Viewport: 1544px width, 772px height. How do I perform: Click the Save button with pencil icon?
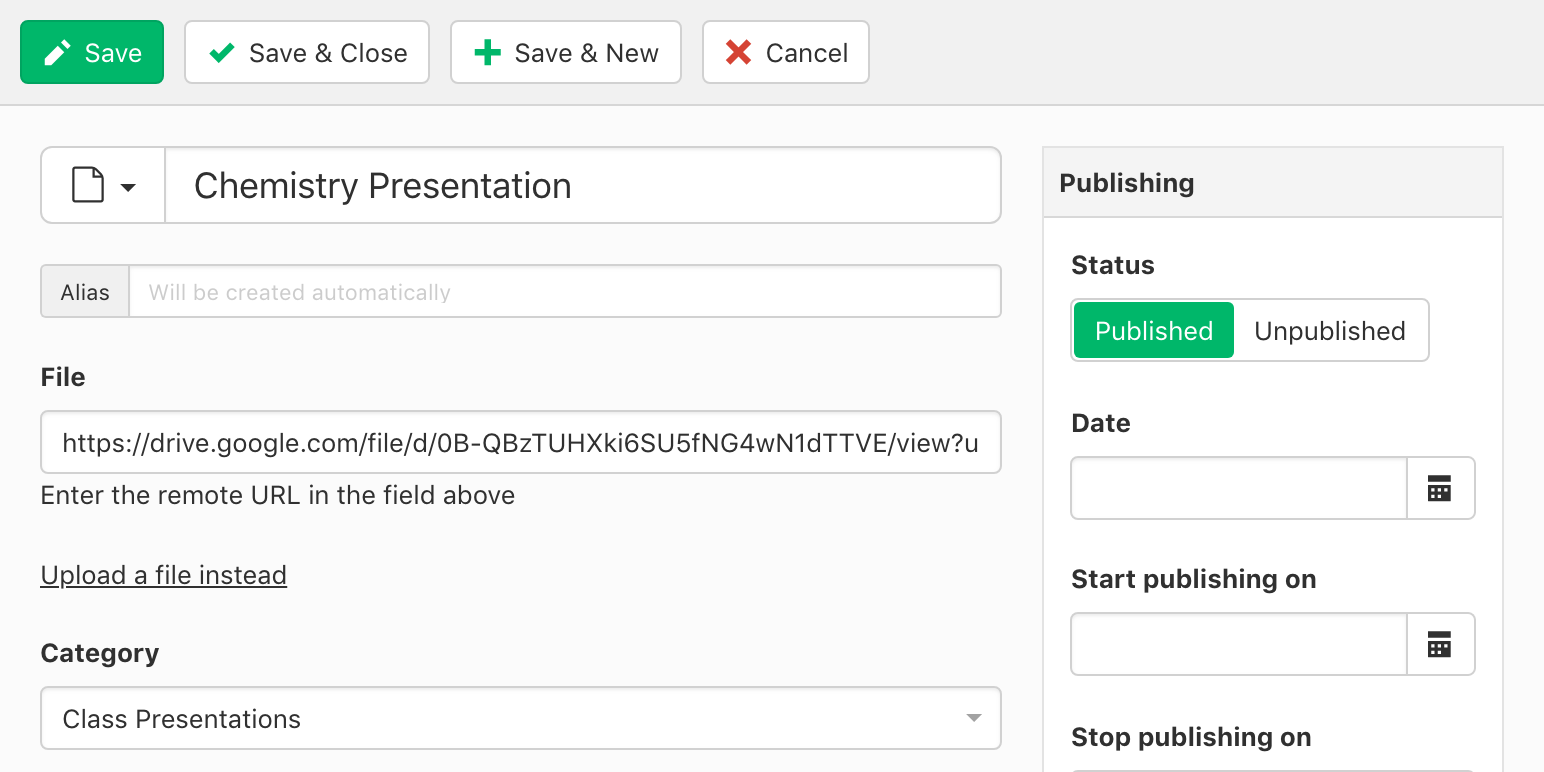(x=92, y=53)
